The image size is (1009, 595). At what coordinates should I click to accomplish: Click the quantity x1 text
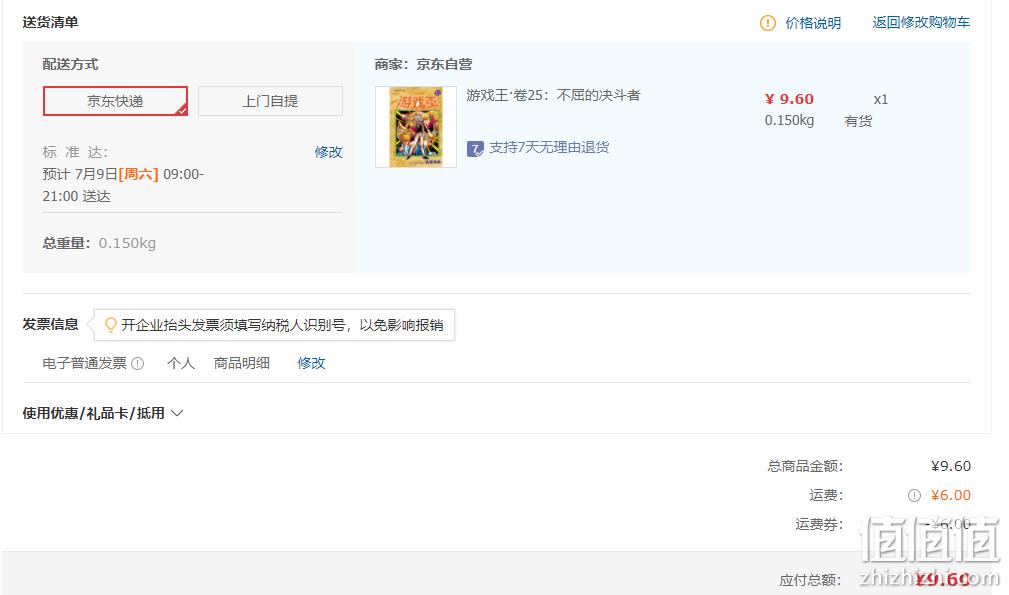pos(880,100)
